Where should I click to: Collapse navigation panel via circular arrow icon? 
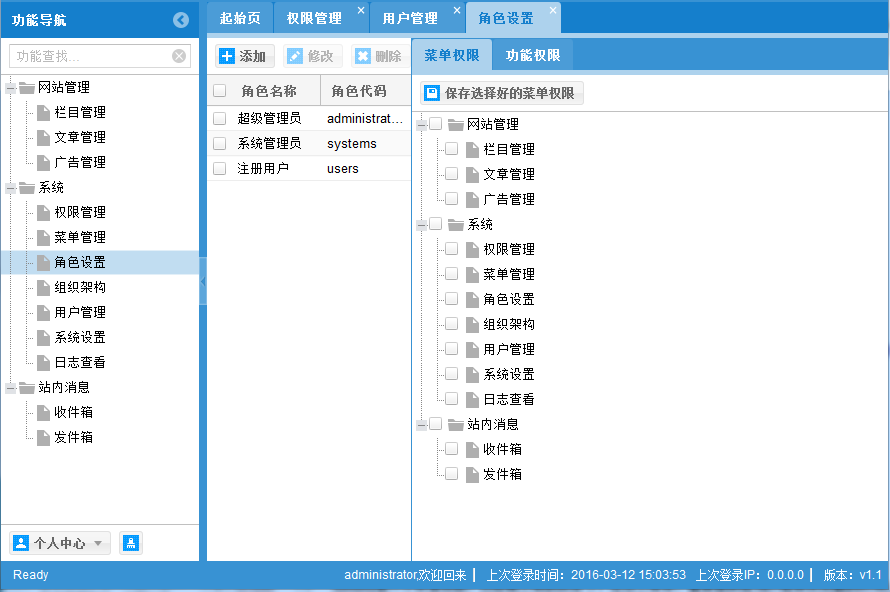click(x=180, y=19)
